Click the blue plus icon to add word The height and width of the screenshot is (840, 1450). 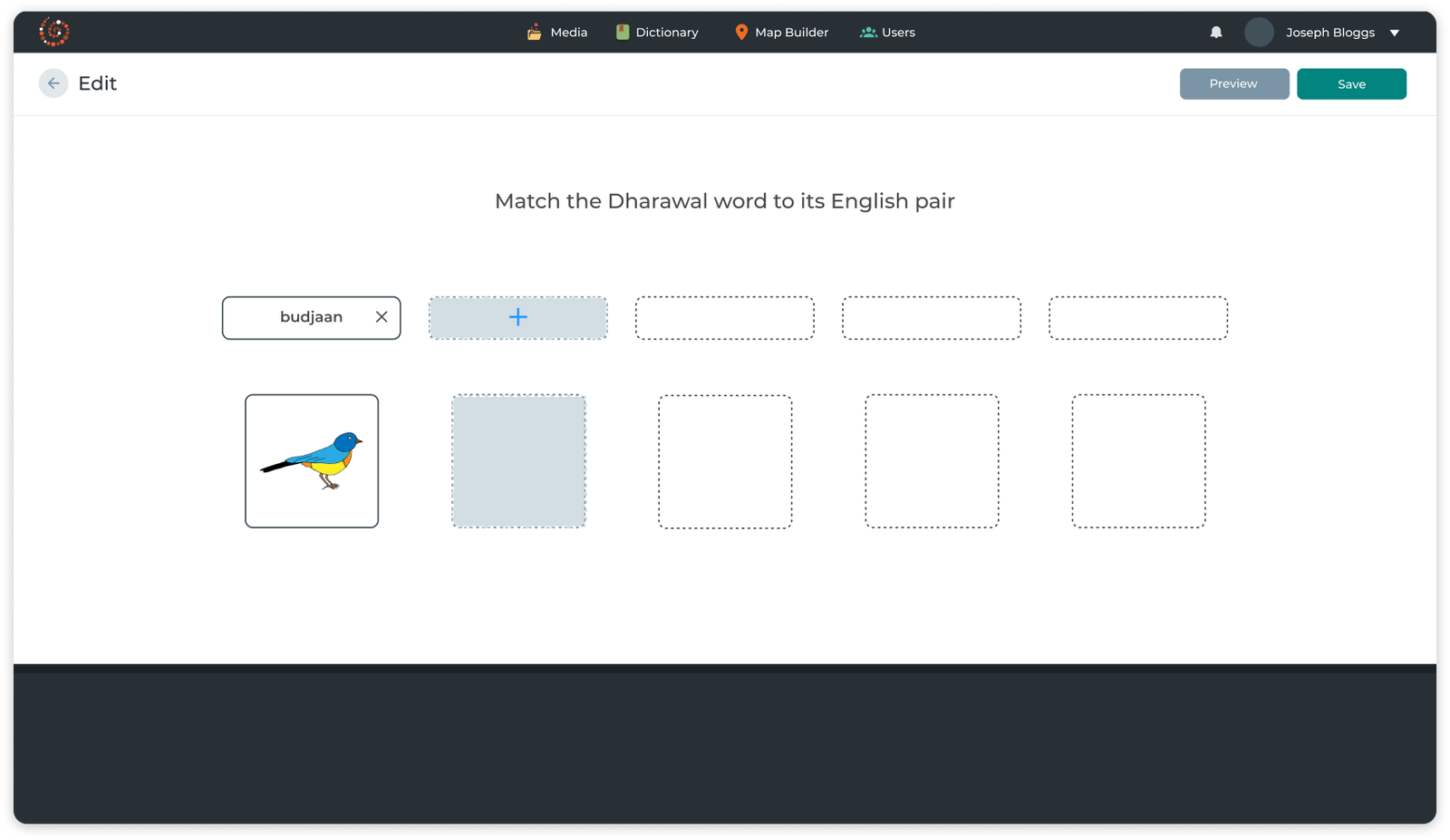517,317
